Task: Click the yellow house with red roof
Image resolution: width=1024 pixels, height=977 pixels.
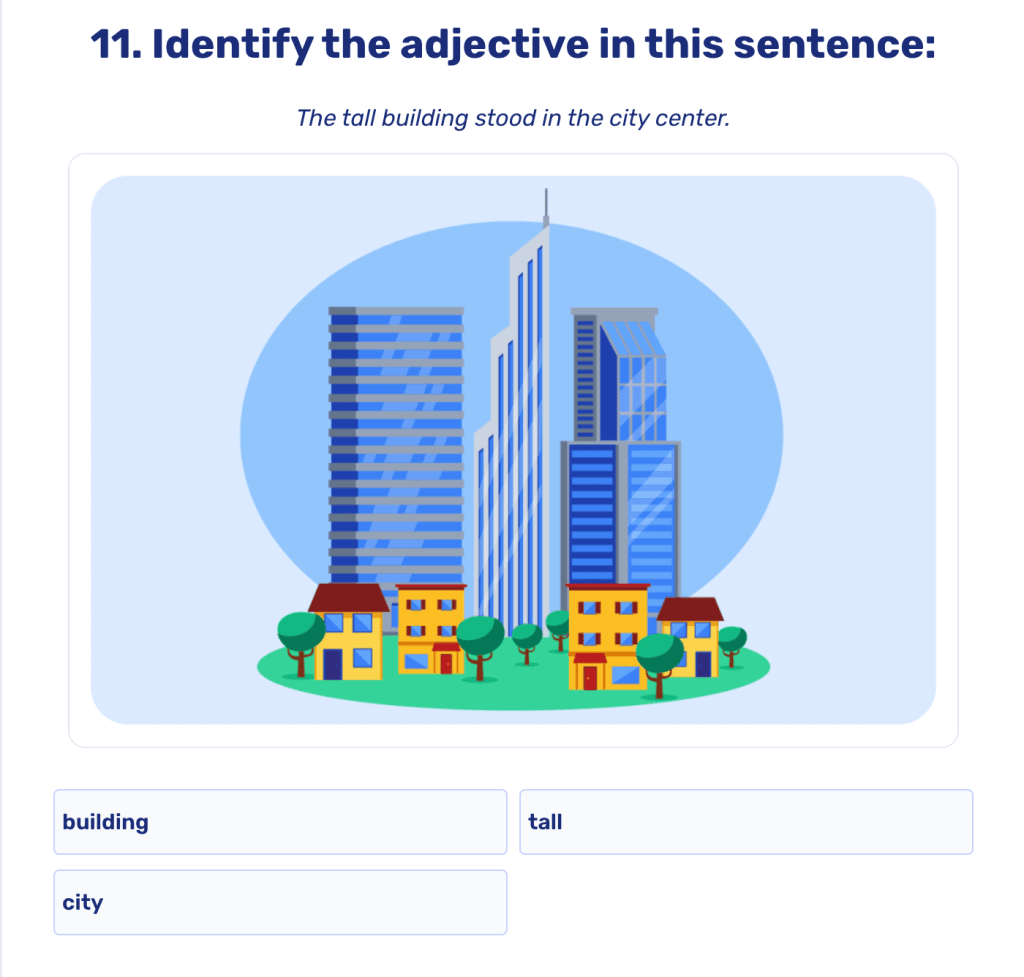Action: coord(345,630)
